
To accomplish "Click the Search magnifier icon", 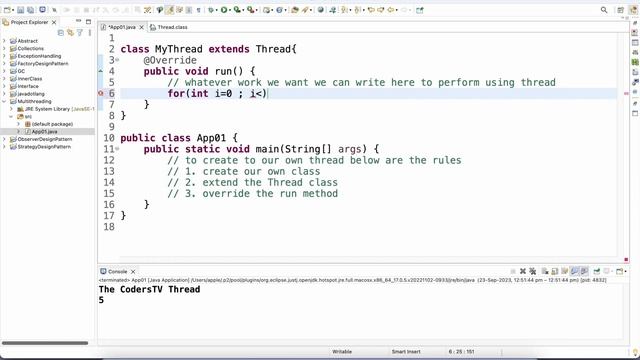I will pos(604,10).
